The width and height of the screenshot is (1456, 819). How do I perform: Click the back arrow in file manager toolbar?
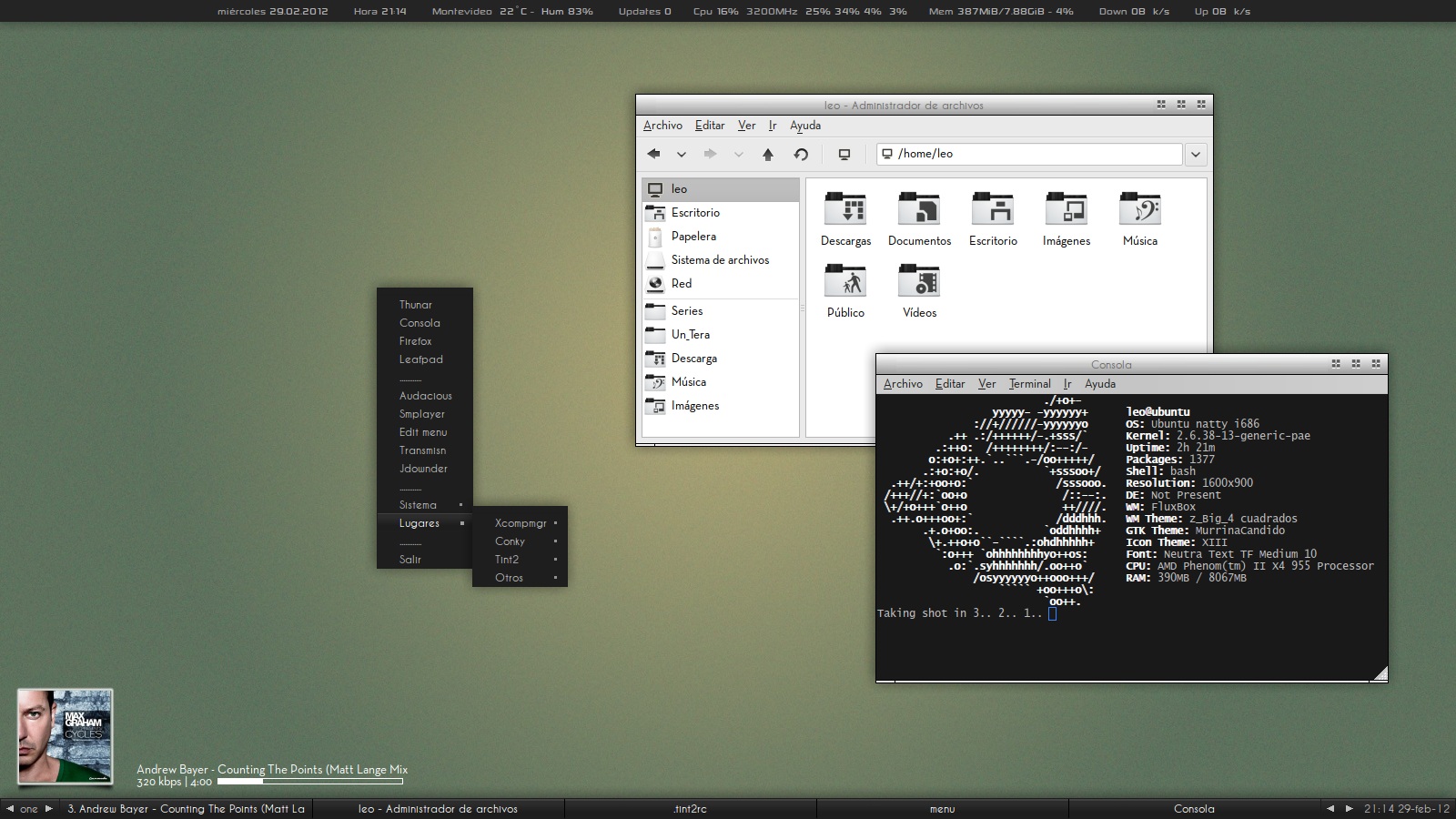coord(653,154)
